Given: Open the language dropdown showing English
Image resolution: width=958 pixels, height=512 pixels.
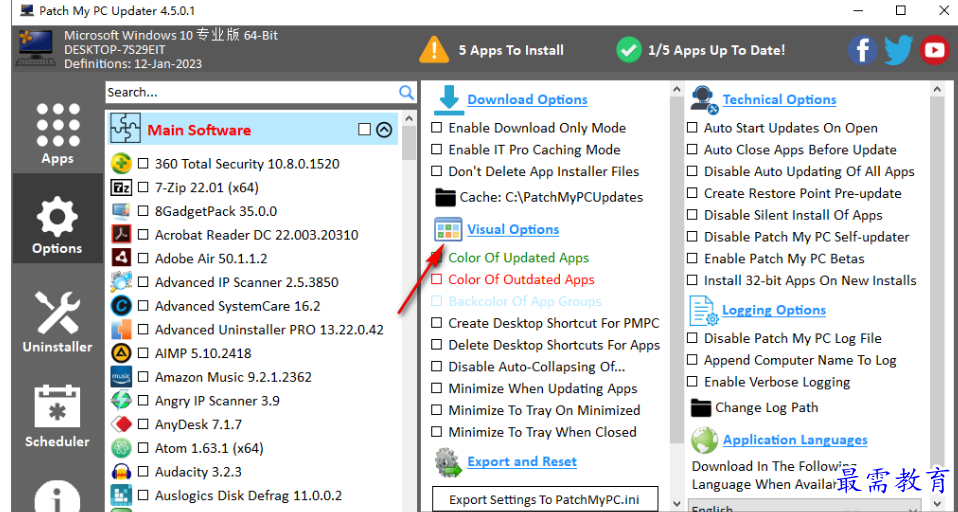Looking at the screenshot, I should point(805,506).
